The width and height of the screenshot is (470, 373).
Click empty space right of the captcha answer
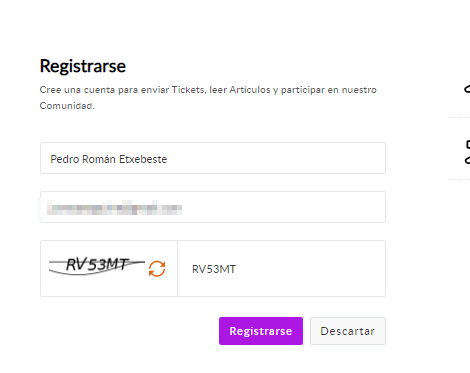coord(310,269)
